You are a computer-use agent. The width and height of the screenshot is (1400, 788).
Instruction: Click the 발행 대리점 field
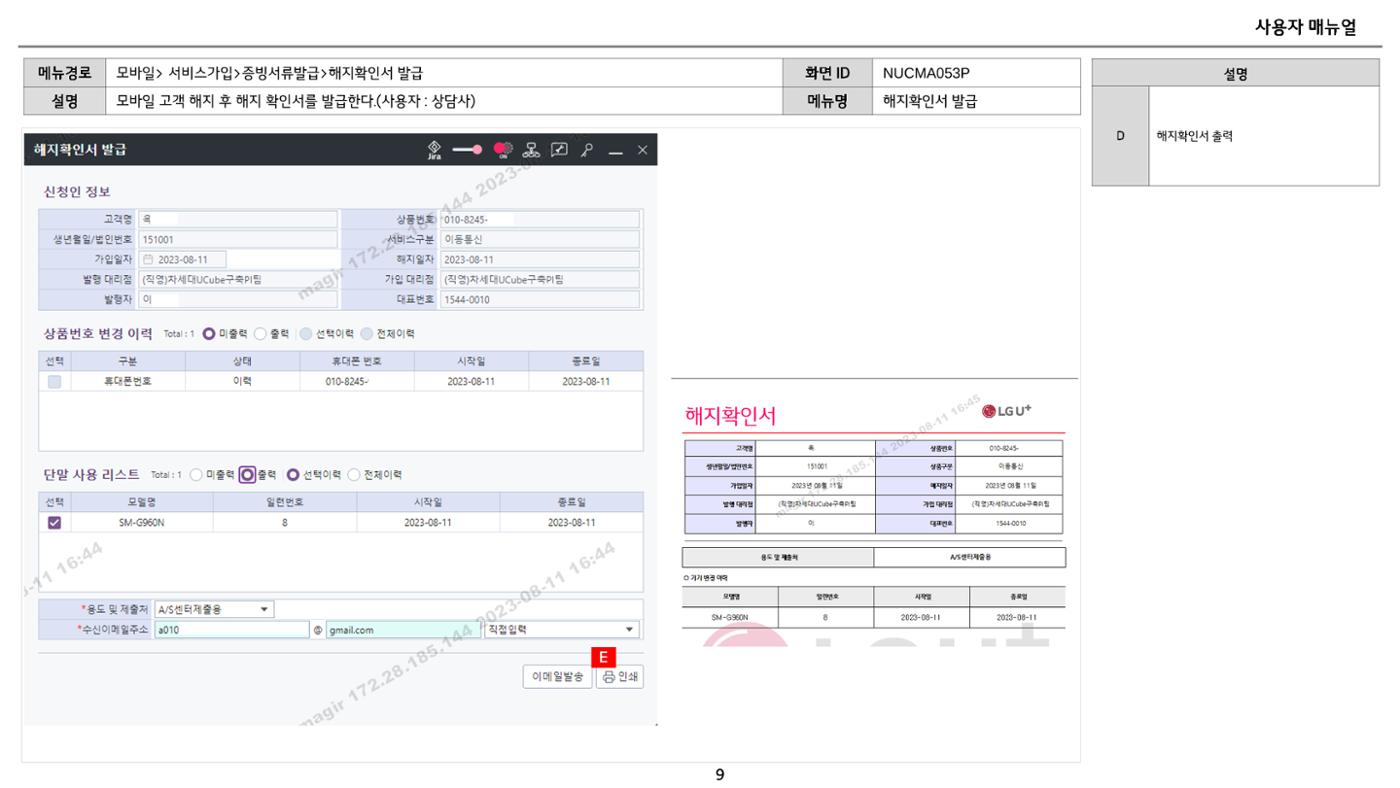(238, 279)
